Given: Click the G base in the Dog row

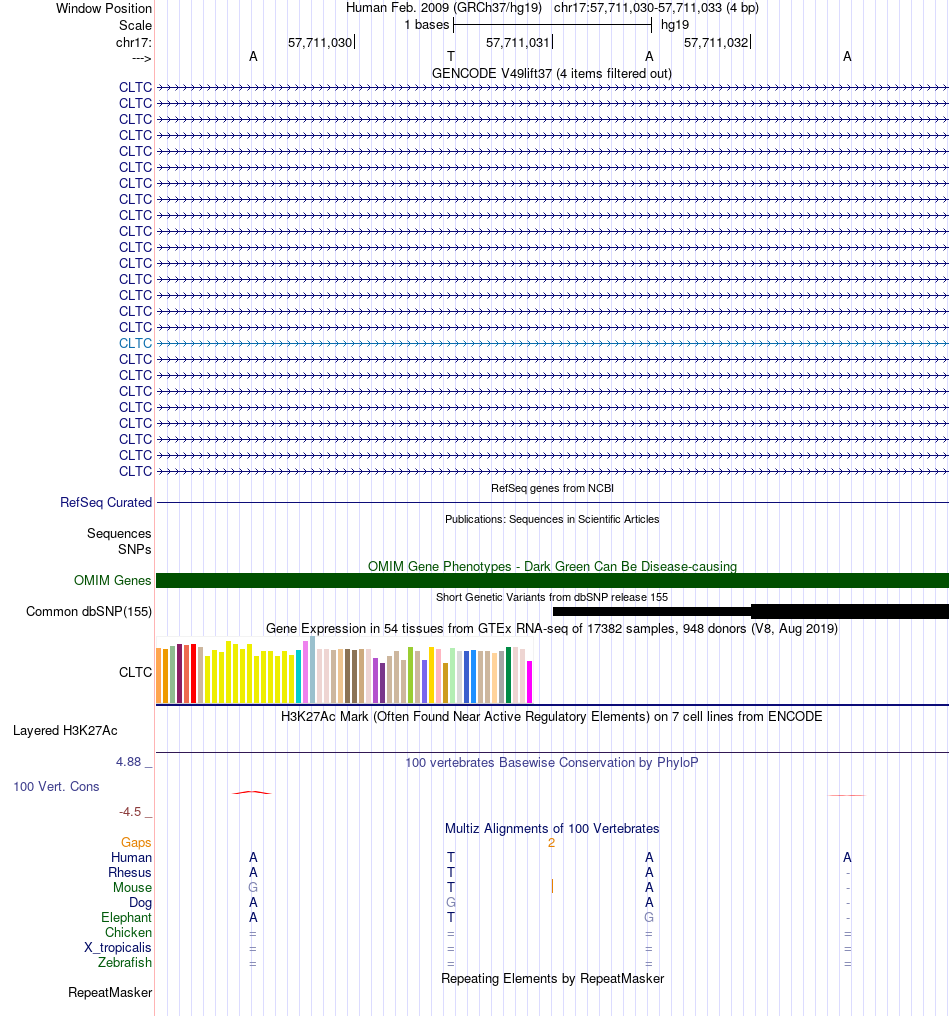Looking at the screenshot, I should 451,902.
